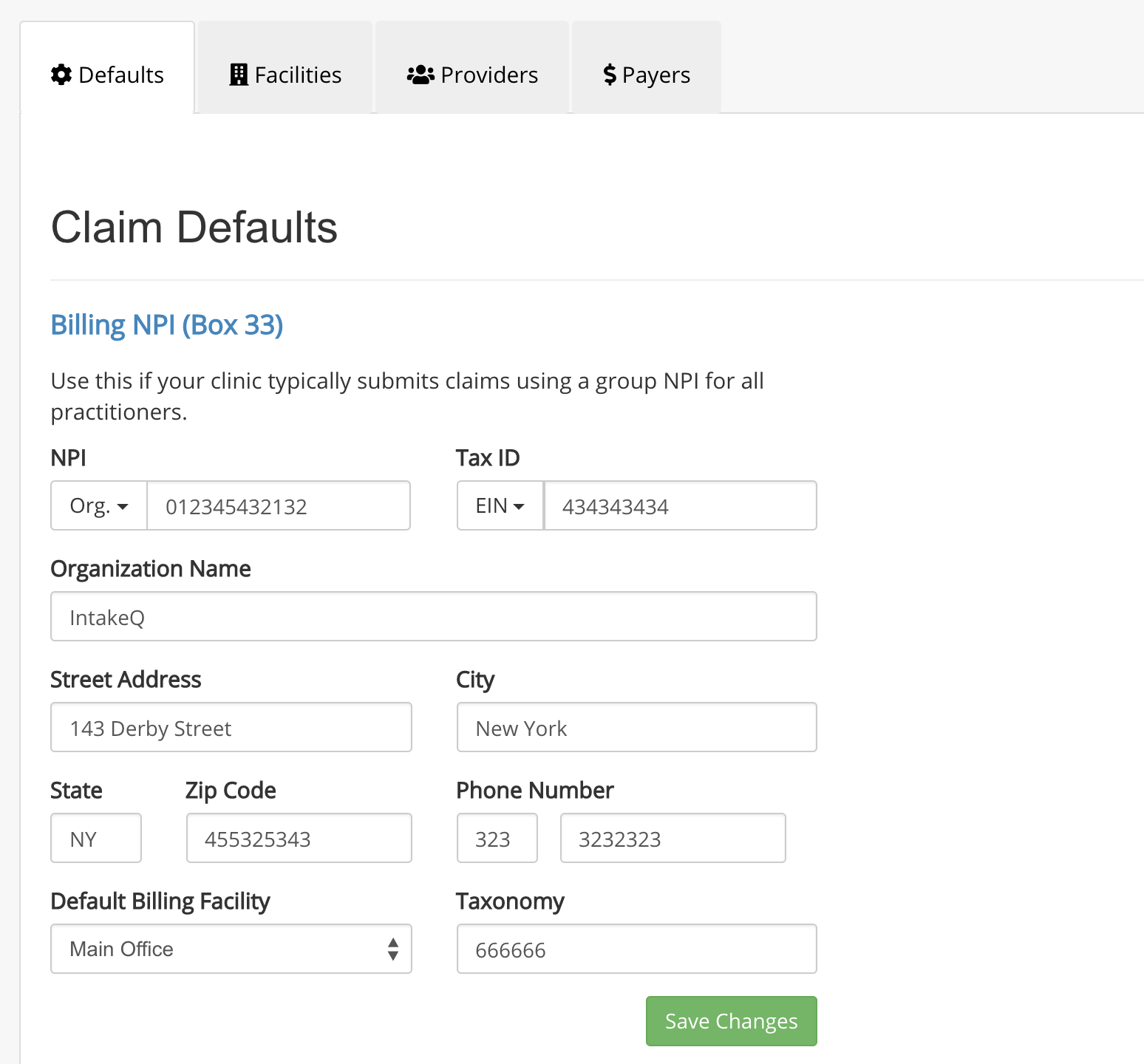The height and width of the screenshot is (1064, 1144).
Task: Focus the Zip Code input
Action: (299, 839)
